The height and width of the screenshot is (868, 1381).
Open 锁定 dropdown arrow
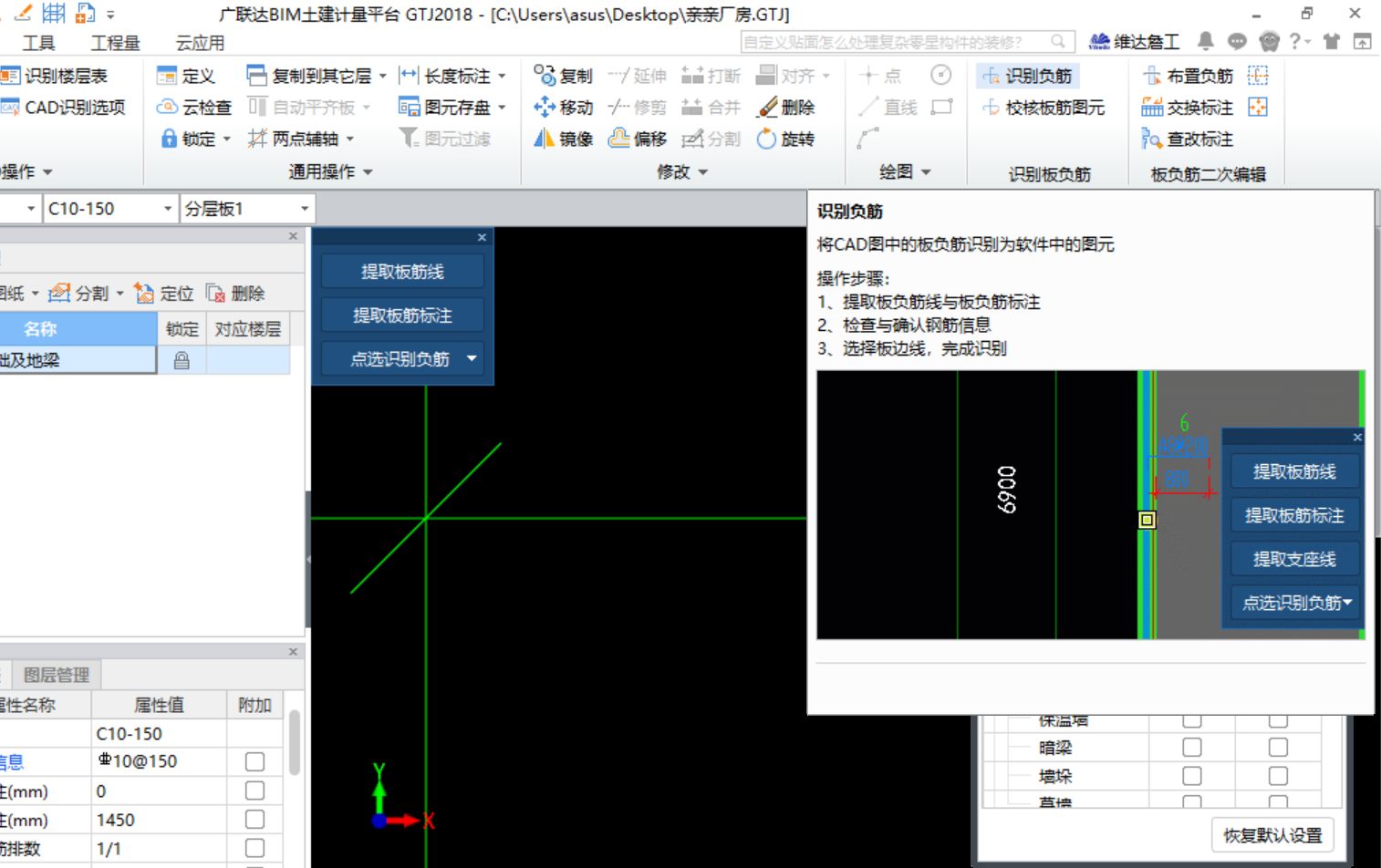tap(226, 139)
